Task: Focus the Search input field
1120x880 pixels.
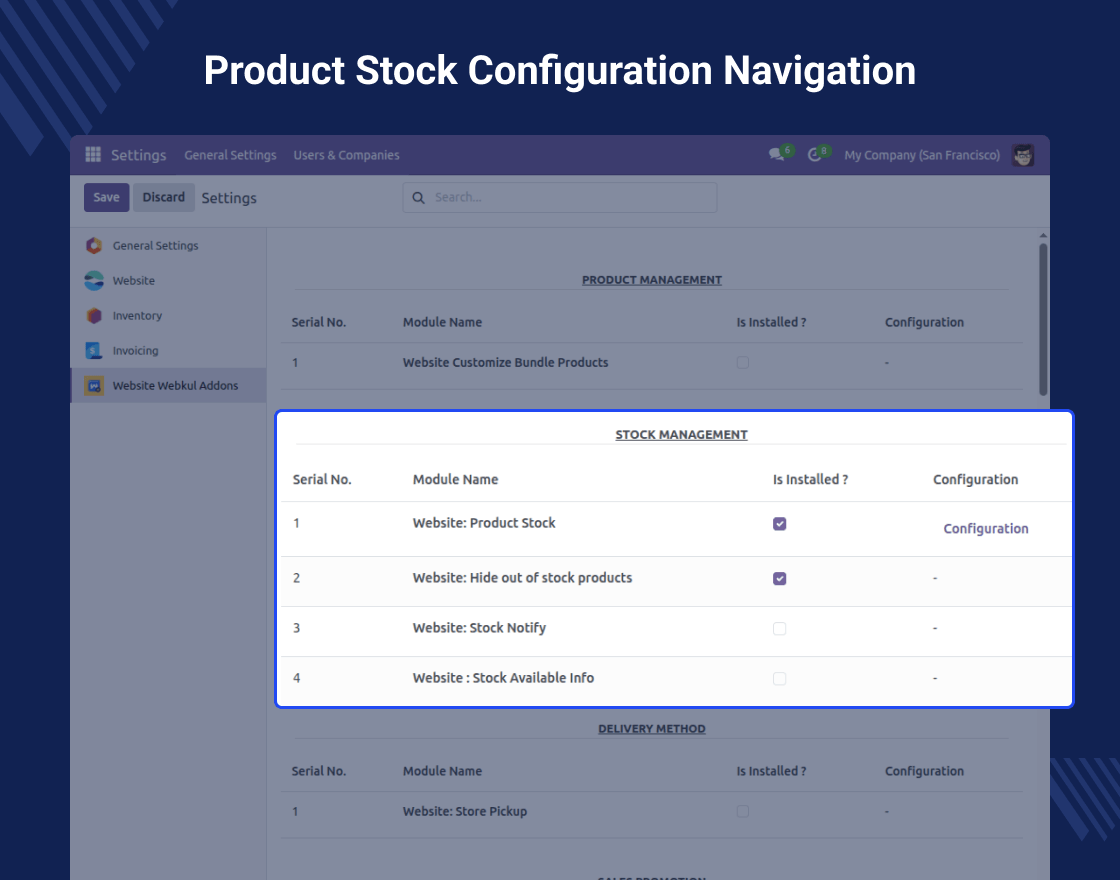Action: [x=560, y=198]
